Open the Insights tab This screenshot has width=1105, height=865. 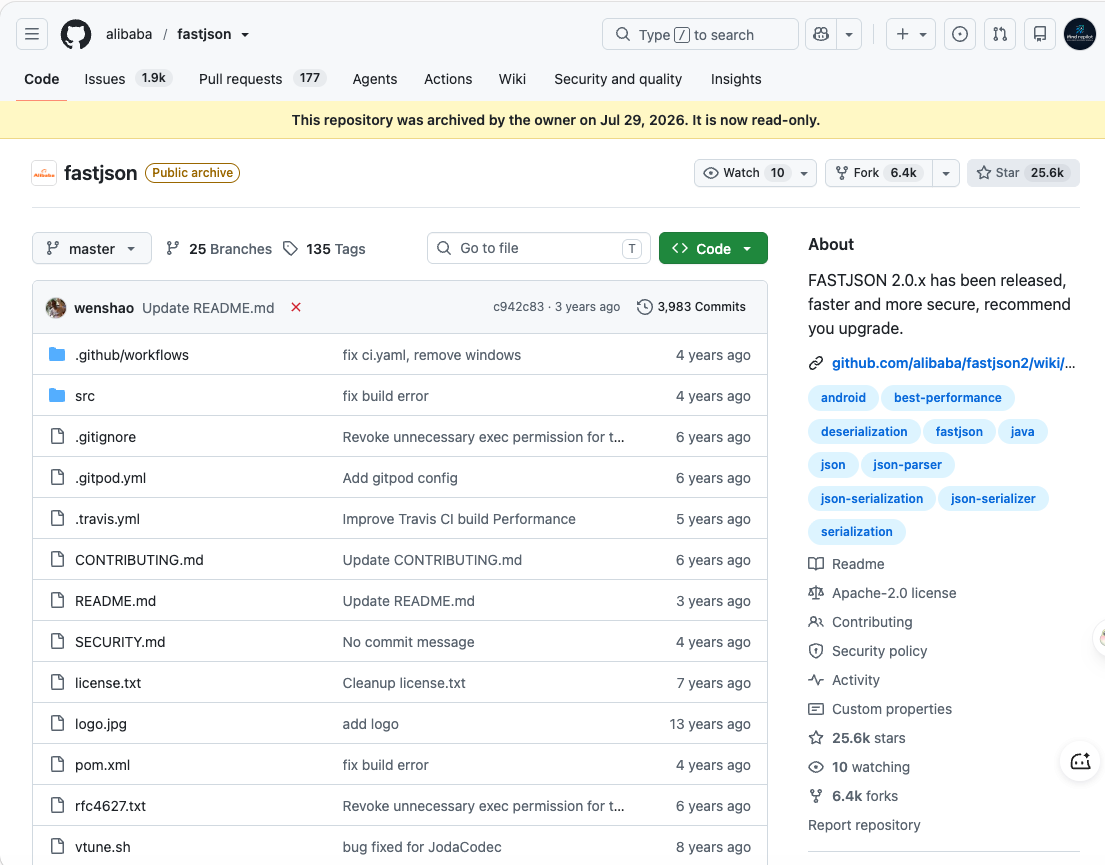(x=736, y=79)
